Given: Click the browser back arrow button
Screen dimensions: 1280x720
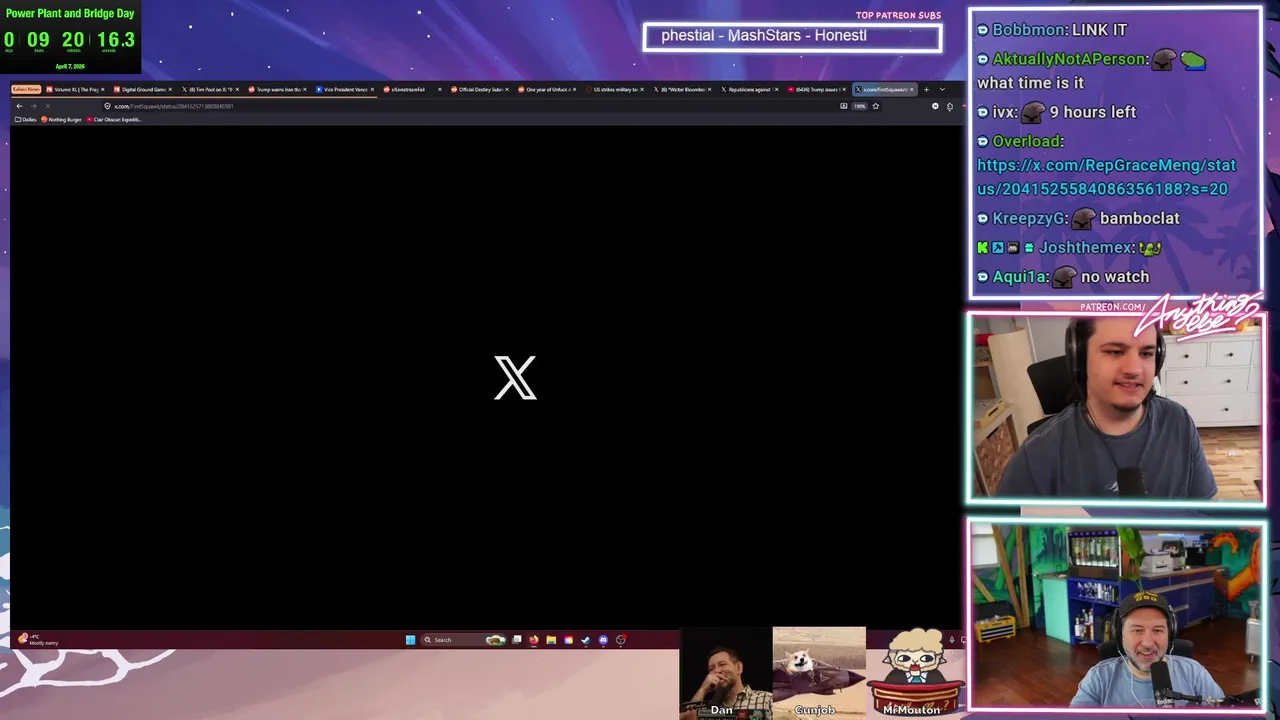Looking at the screenshot, I should tap(19, 106).
